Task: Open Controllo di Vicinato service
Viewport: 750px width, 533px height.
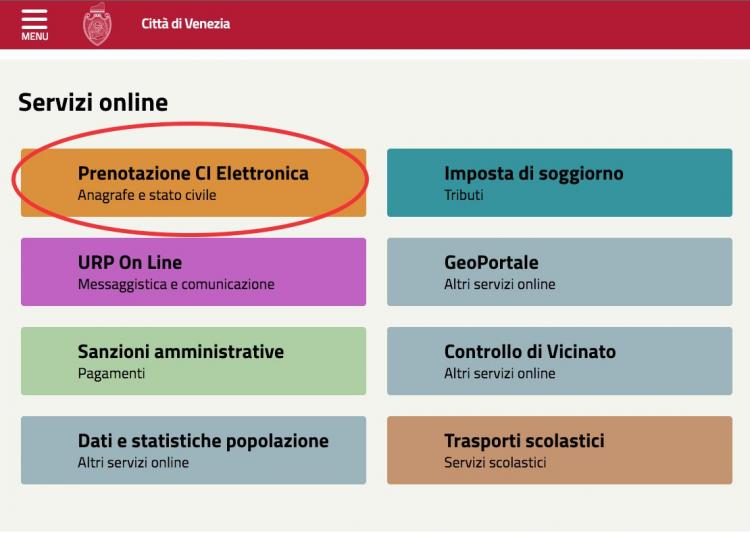Action: [560, 361]
